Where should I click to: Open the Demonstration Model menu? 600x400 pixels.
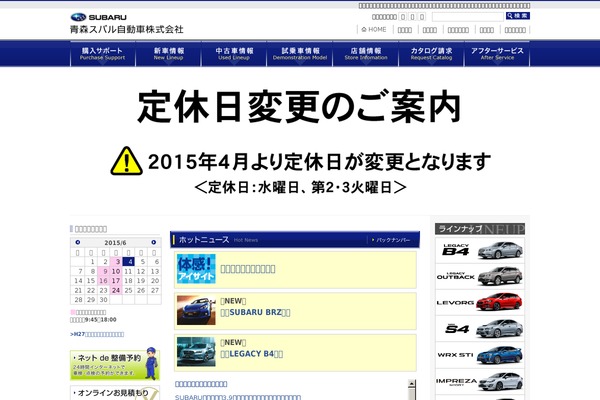pos(300,54)
